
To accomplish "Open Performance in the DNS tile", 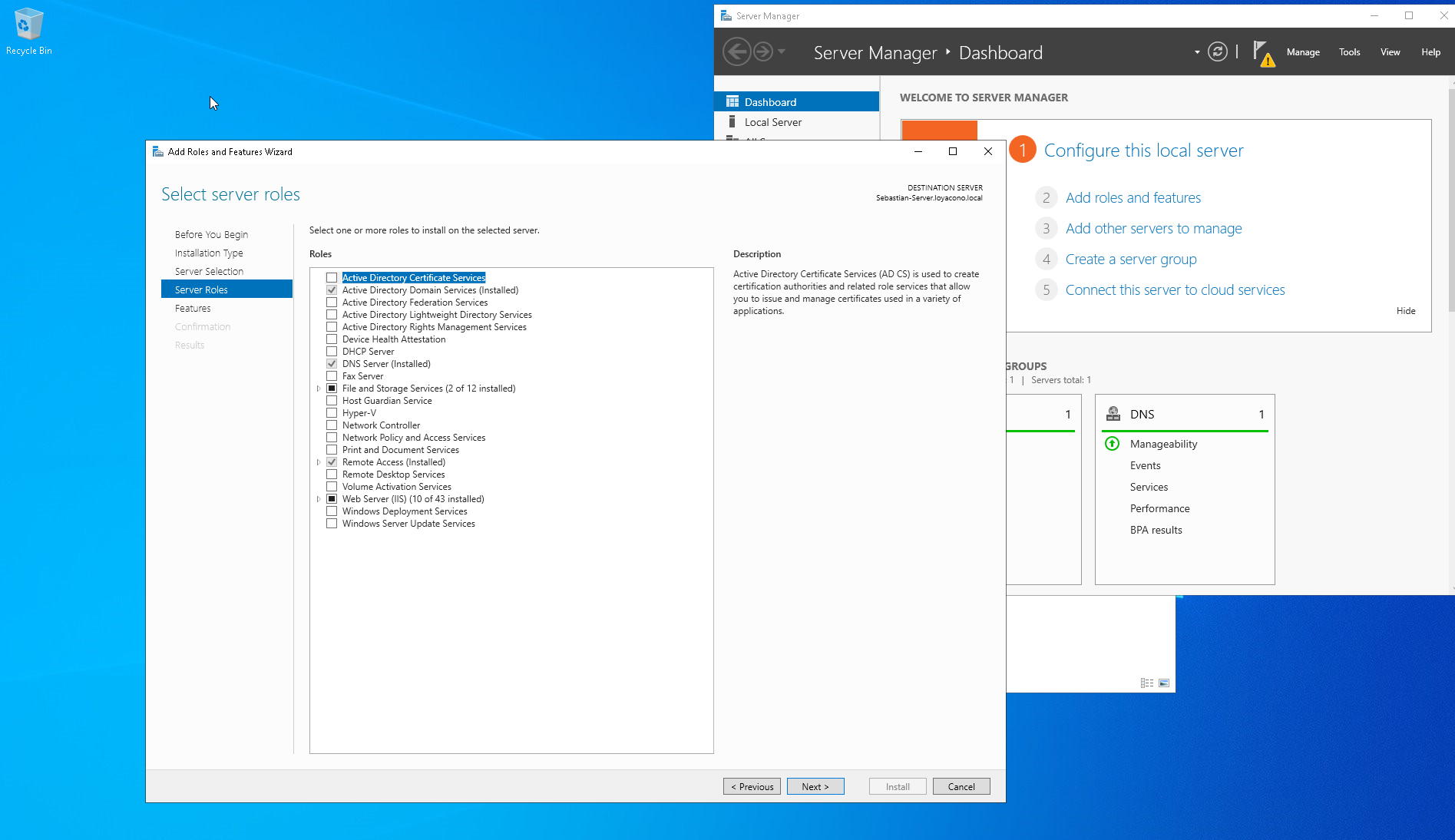I will point(1159,508).
